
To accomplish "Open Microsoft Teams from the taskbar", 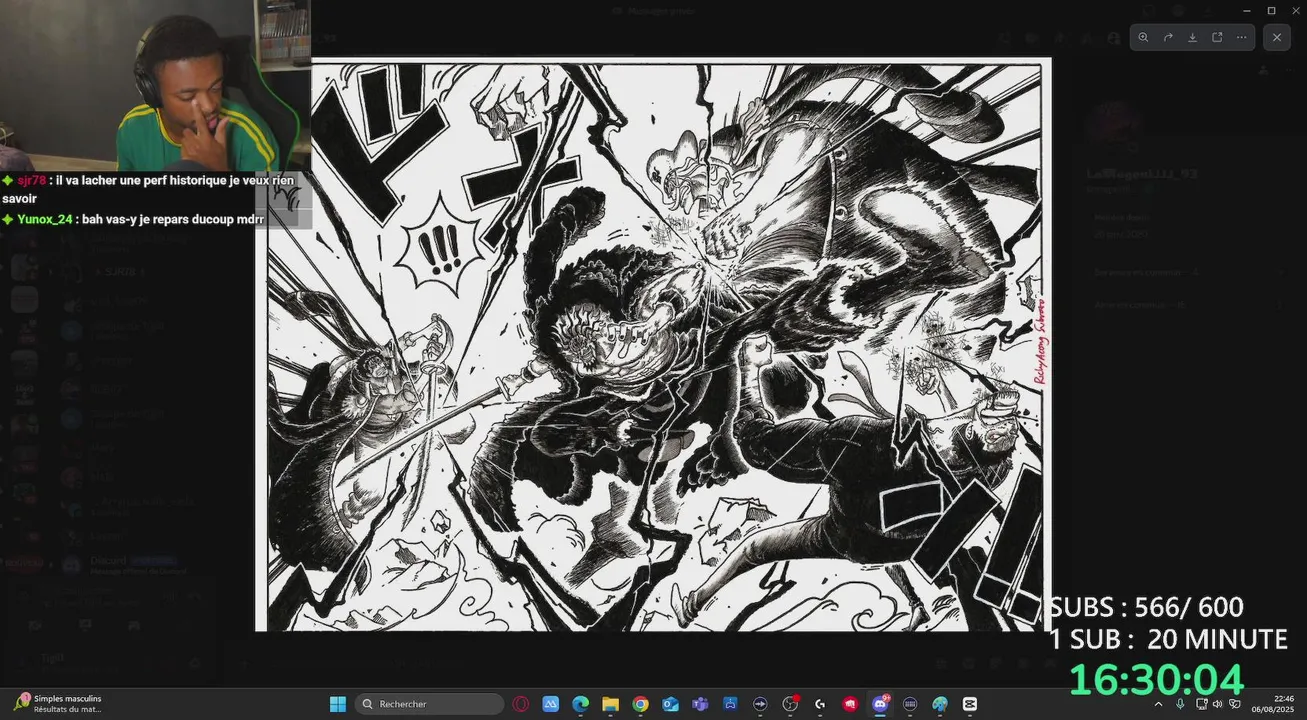I will [x=700, y=704].
